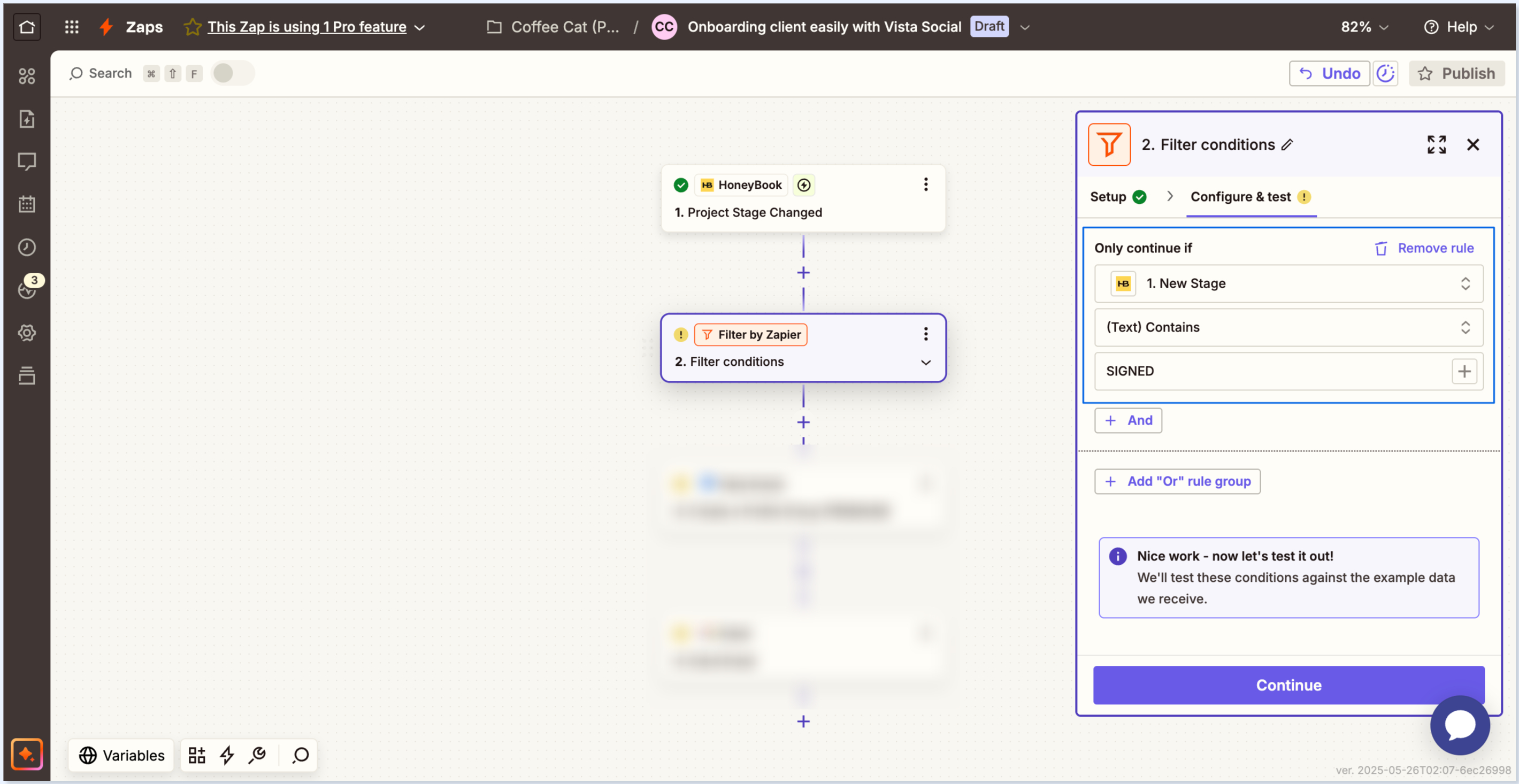Launch the AI copilot sparkle button
The image size is (1519, 784).
(27, 754)
